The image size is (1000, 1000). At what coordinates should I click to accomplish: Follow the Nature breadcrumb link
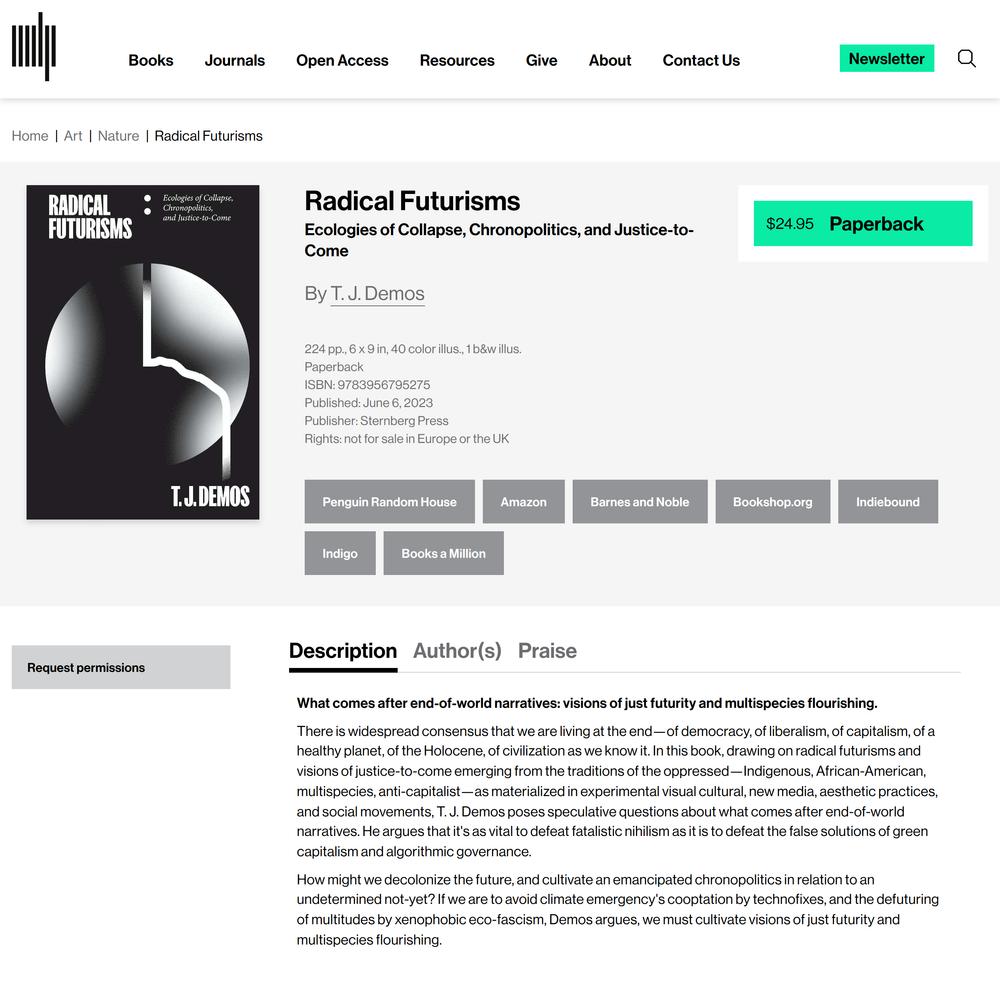click(118, 136)
